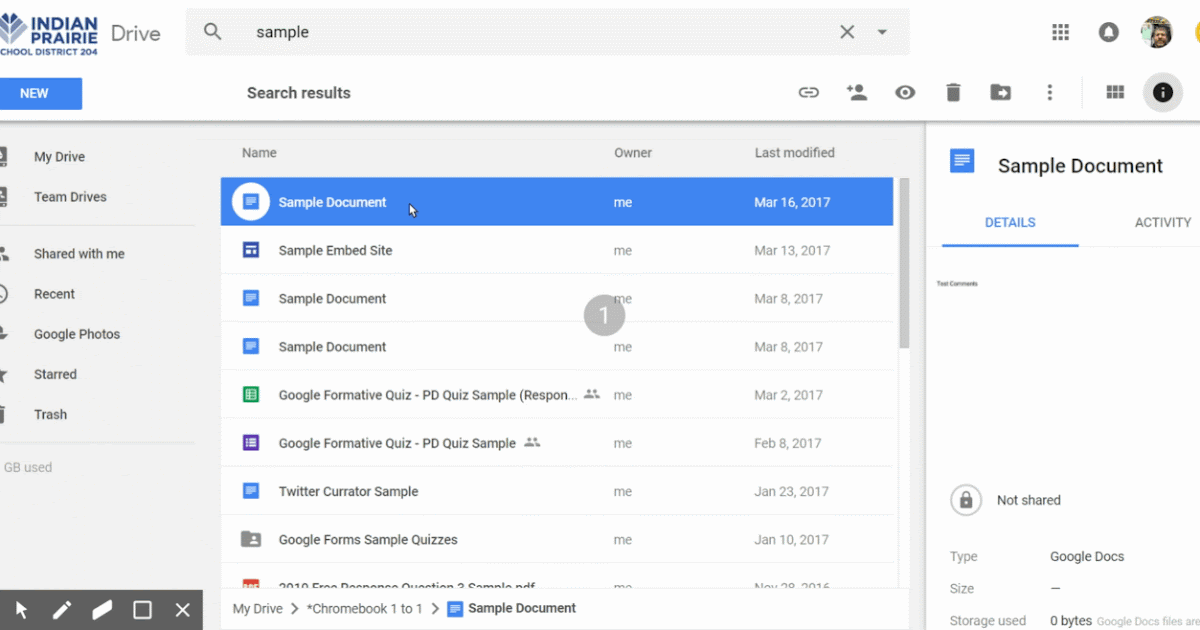Screen dimensions: 1200x630
Task: Open search options dropdown arrow
Action: 882,32
